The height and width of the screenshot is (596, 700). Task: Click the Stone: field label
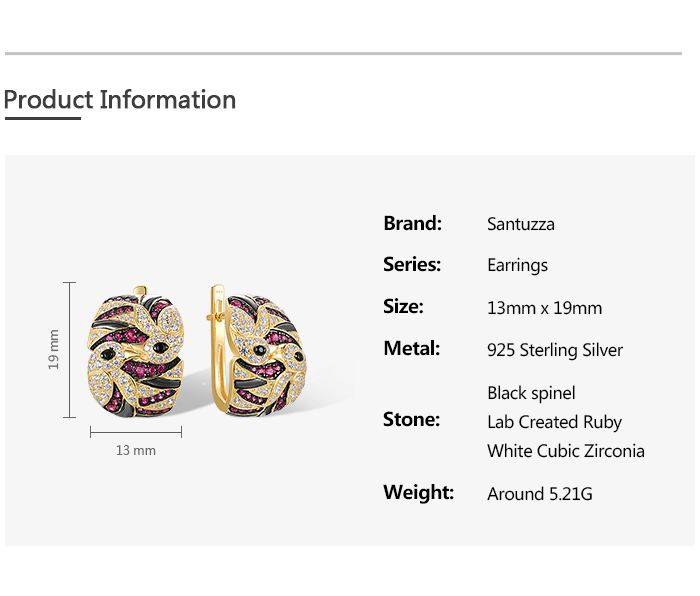[x=411, y=420]
